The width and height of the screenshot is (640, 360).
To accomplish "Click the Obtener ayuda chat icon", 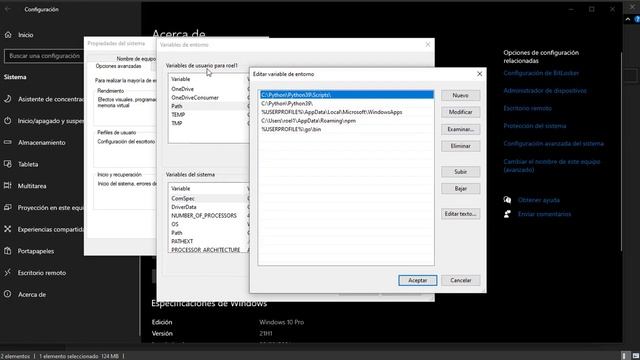I will pos(507,200).
